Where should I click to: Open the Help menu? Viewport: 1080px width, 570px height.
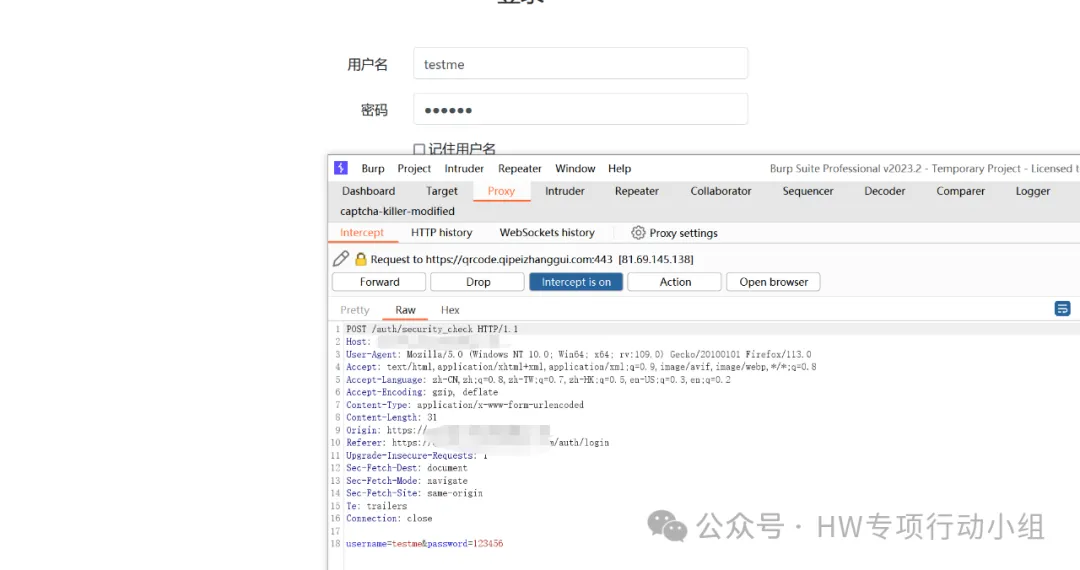619,169
